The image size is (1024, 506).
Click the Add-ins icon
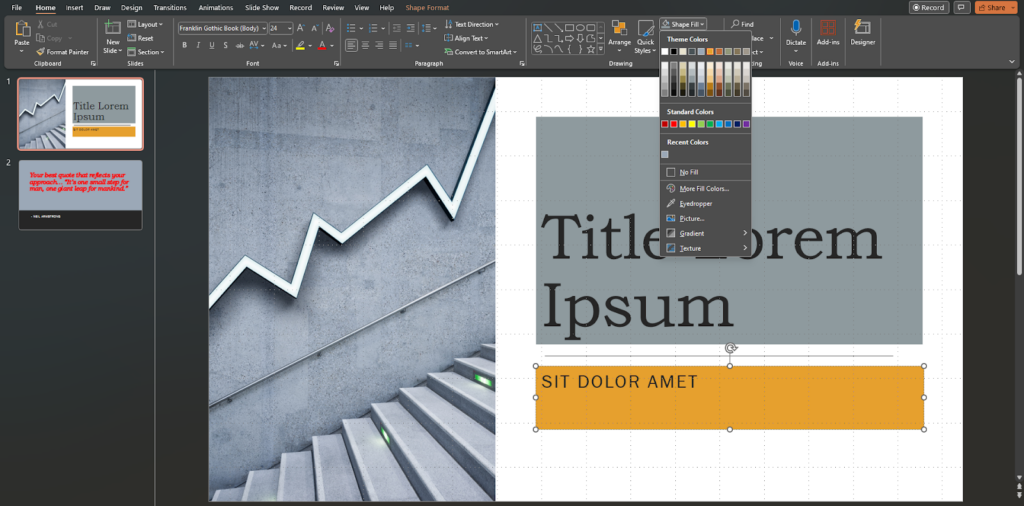tap(828, 34)
